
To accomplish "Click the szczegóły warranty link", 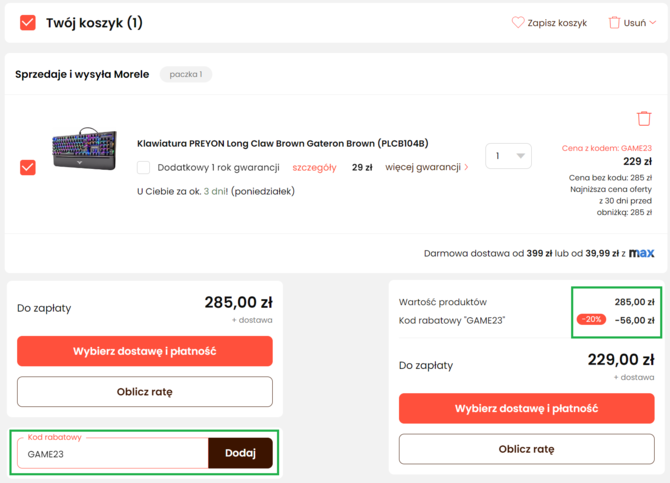I will point(314,168).
